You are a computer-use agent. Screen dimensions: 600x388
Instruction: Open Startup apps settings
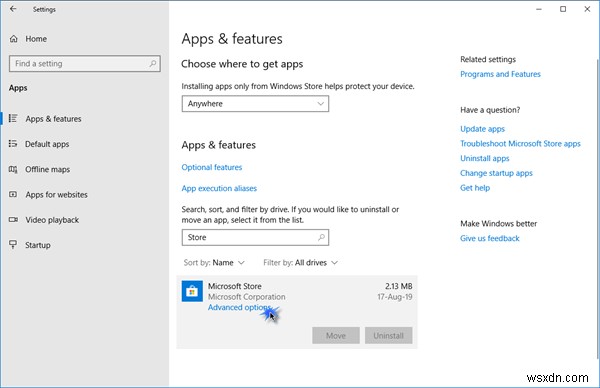(38, 245)
